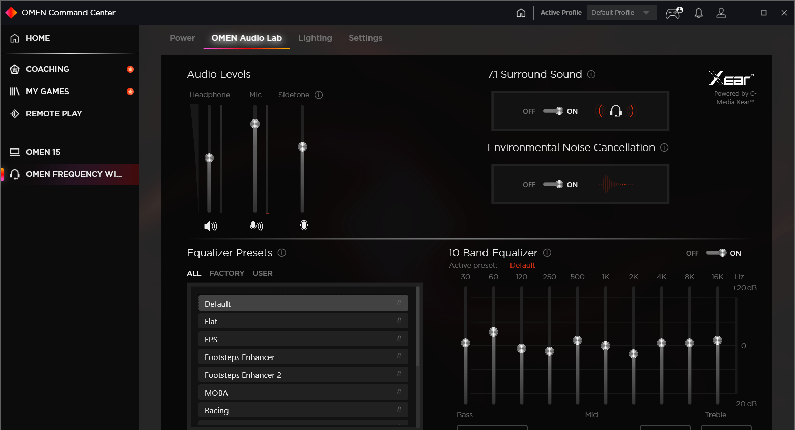Click the Mic level slider handle

pyautogui.click(x=255, y=124)
